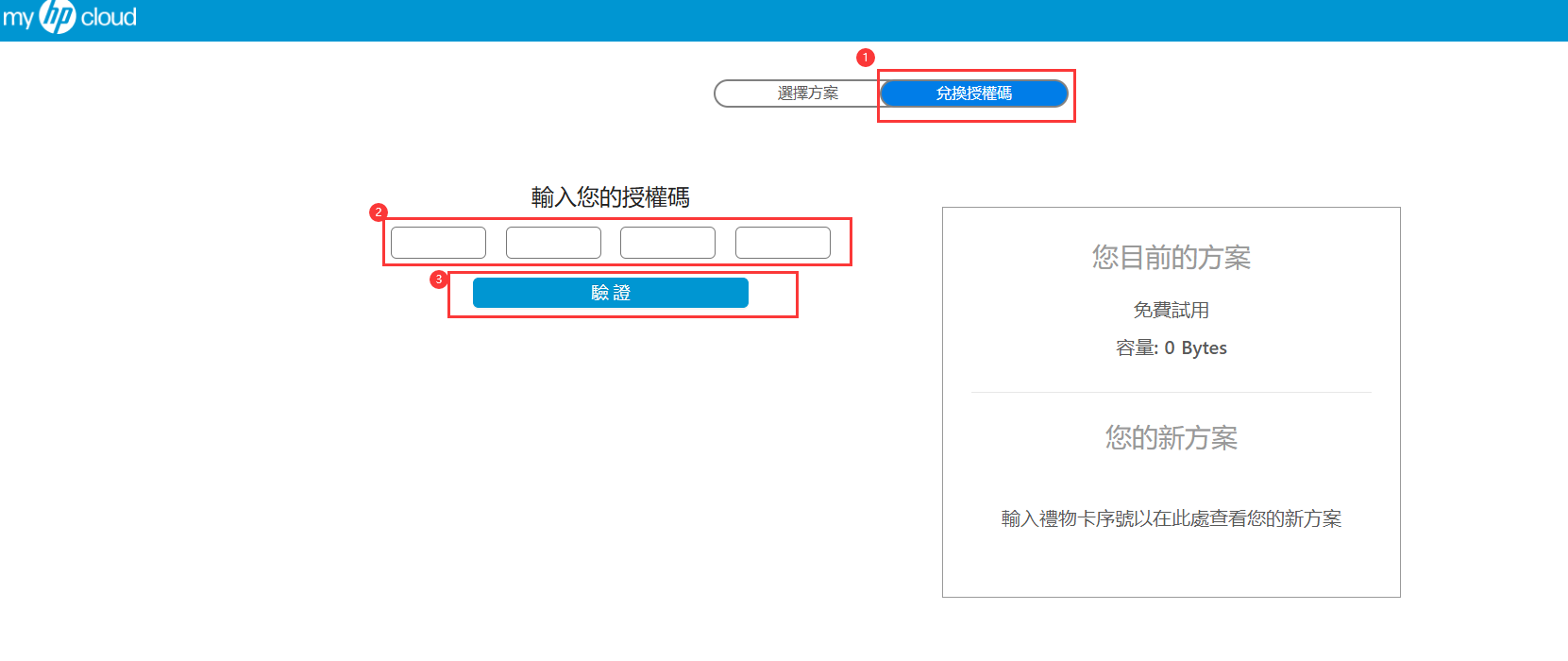Click the word "my" in the header logo
The height and width of the screenshot is (661, 1568).
[17, 18]
